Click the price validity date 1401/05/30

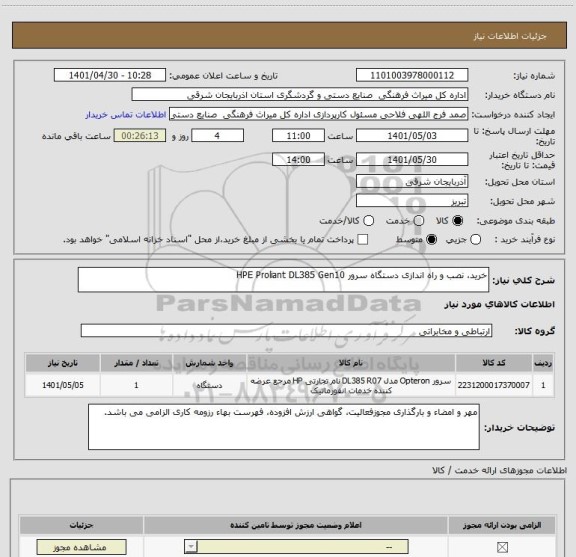[x=412, y=159]
